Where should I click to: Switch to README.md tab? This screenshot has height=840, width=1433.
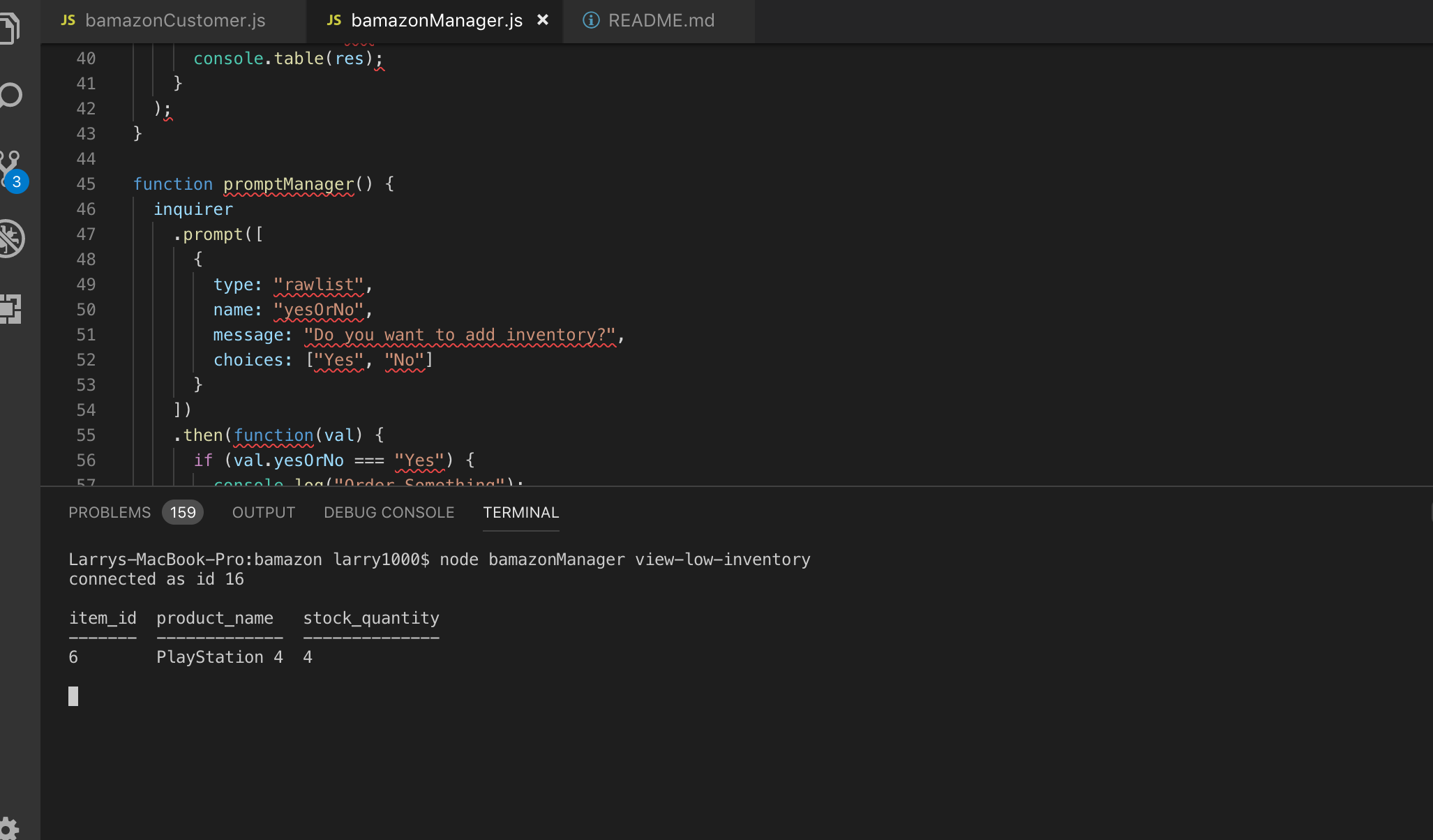[x=661, y=20]
